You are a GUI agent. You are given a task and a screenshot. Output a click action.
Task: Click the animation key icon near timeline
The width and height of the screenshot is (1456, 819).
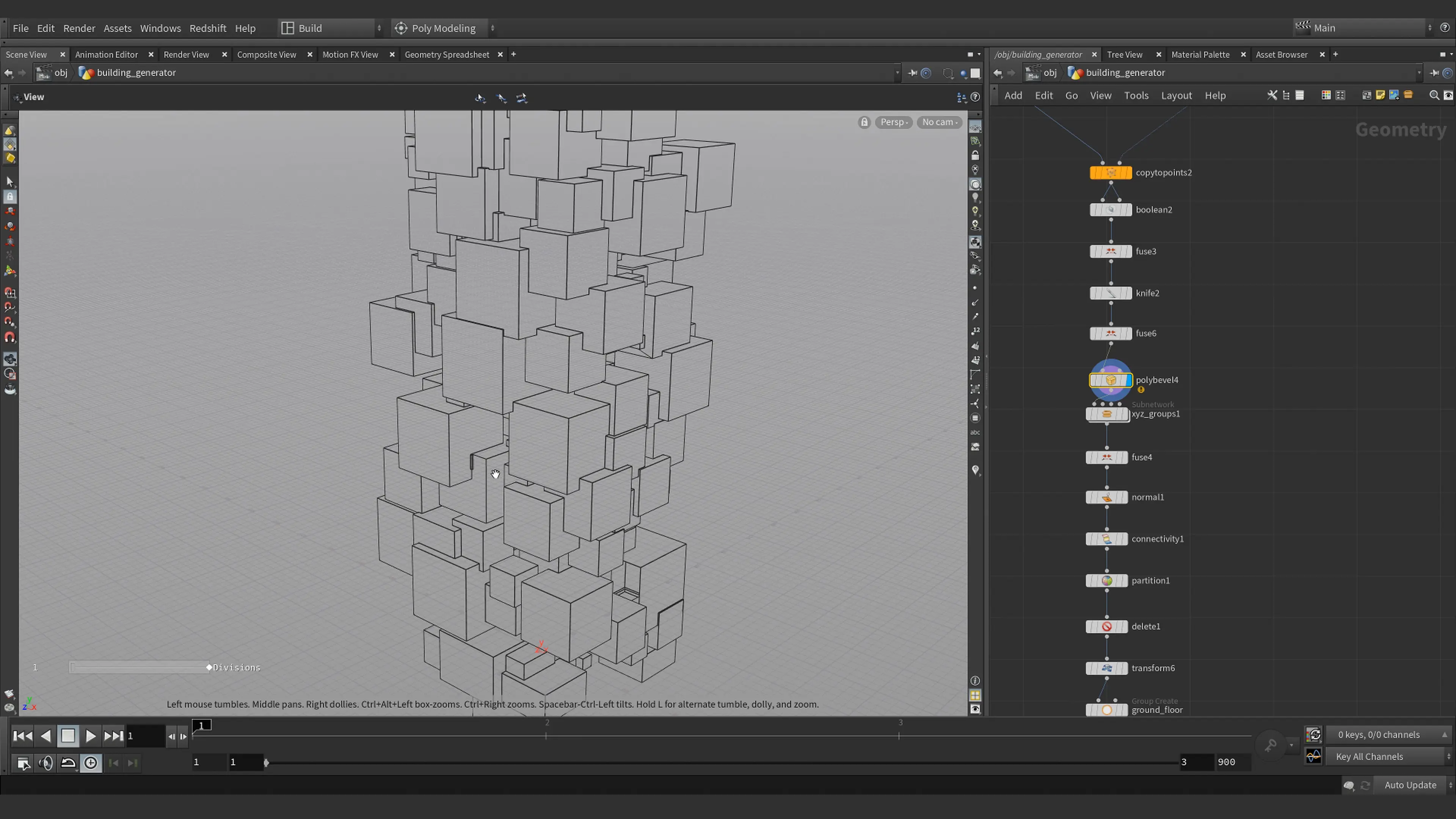click(x=1271, y=745)
